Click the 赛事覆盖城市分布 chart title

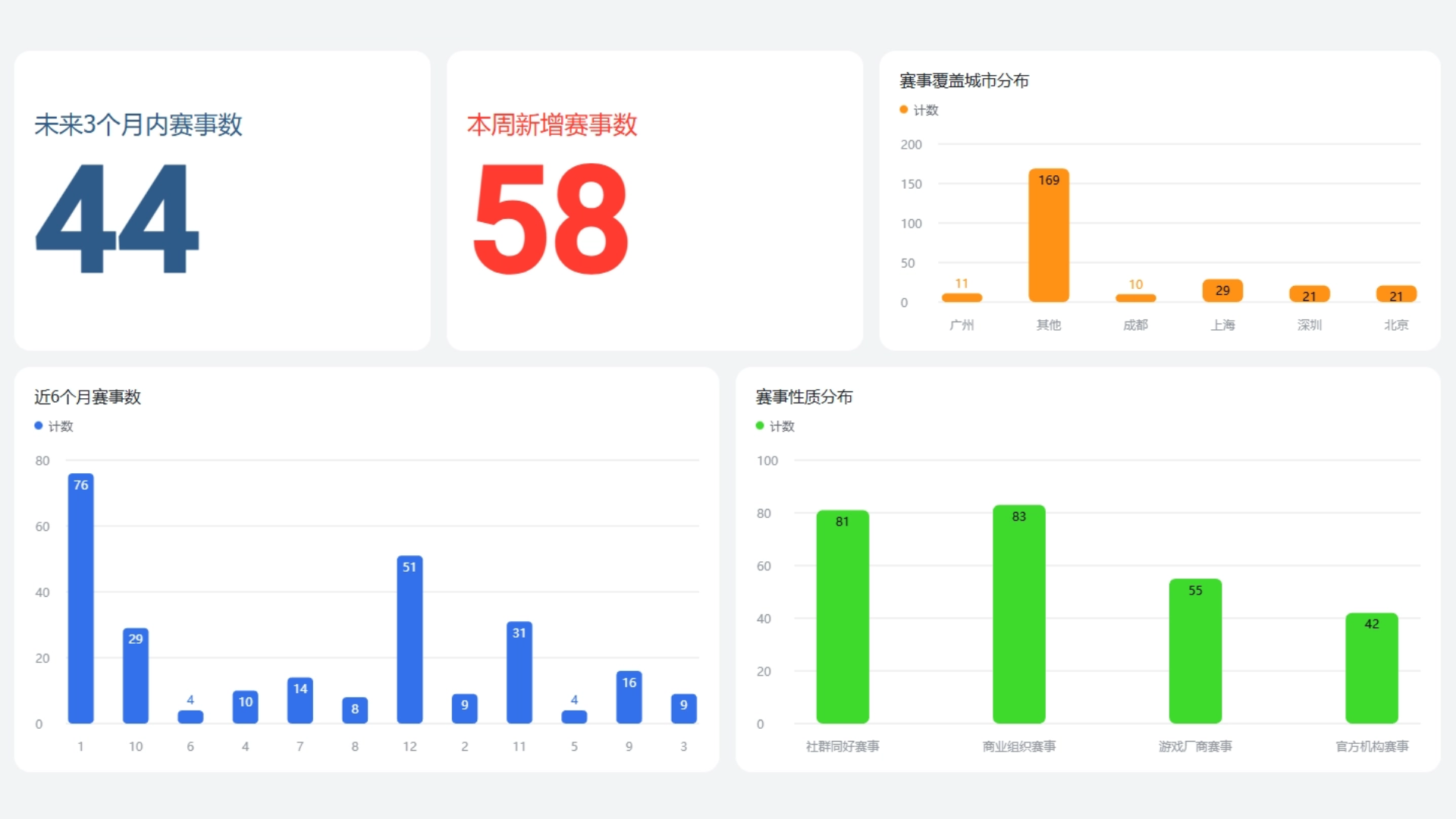pos(963,80)
